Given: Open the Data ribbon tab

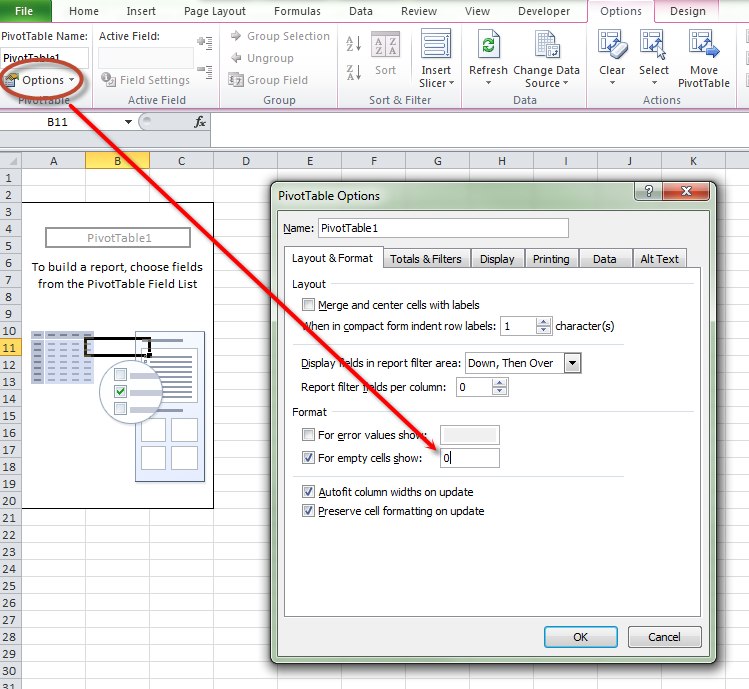Looking at the screenshot, I should pyautogui.click(x=361, y=11).
